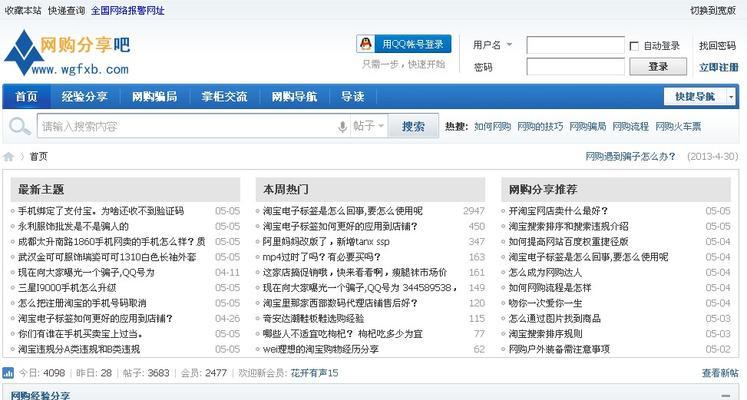This screenshot has width=747, height=400.
Task: Open recommended 怎么成为网购达人
Action: (545, 272)
